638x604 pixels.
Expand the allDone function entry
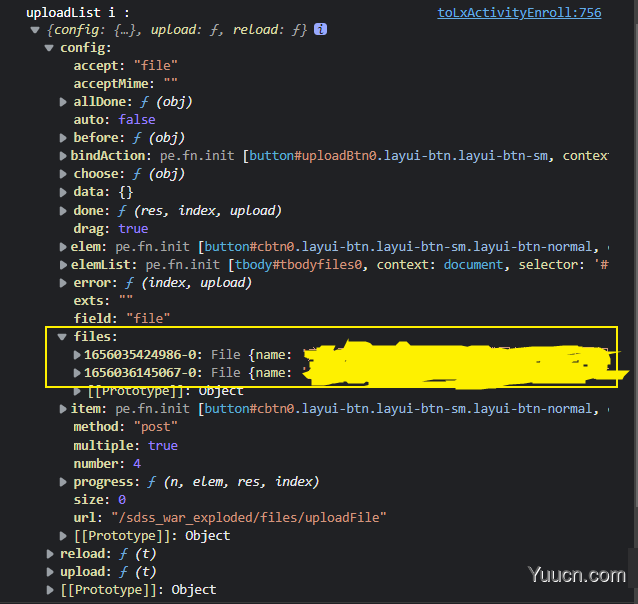coord(63,102)
